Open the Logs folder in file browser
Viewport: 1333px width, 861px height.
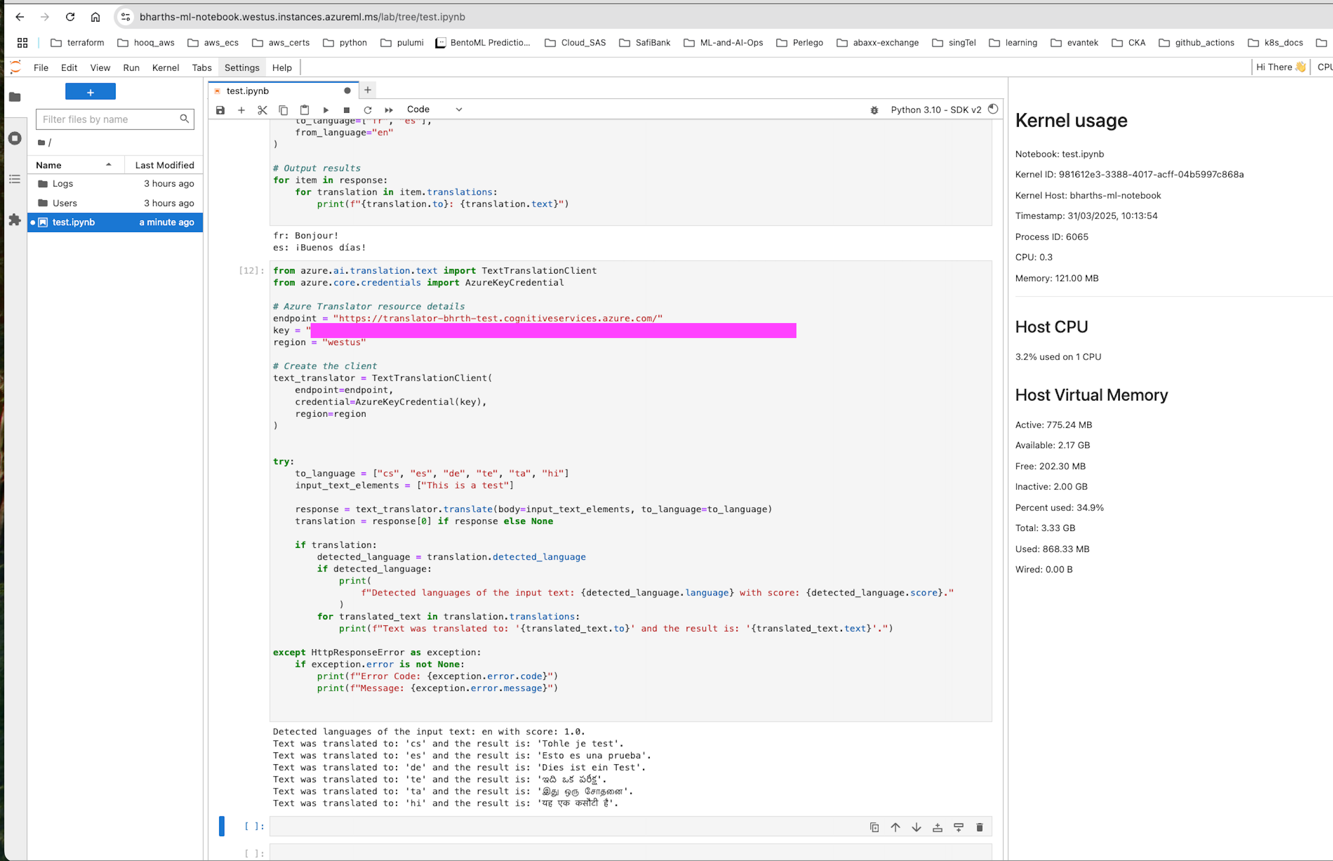(x=115, y=184)
